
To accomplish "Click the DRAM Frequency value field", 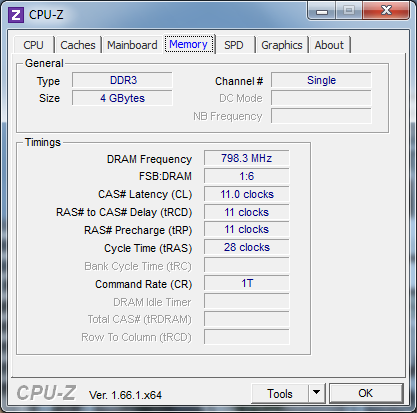I will 247,158.
